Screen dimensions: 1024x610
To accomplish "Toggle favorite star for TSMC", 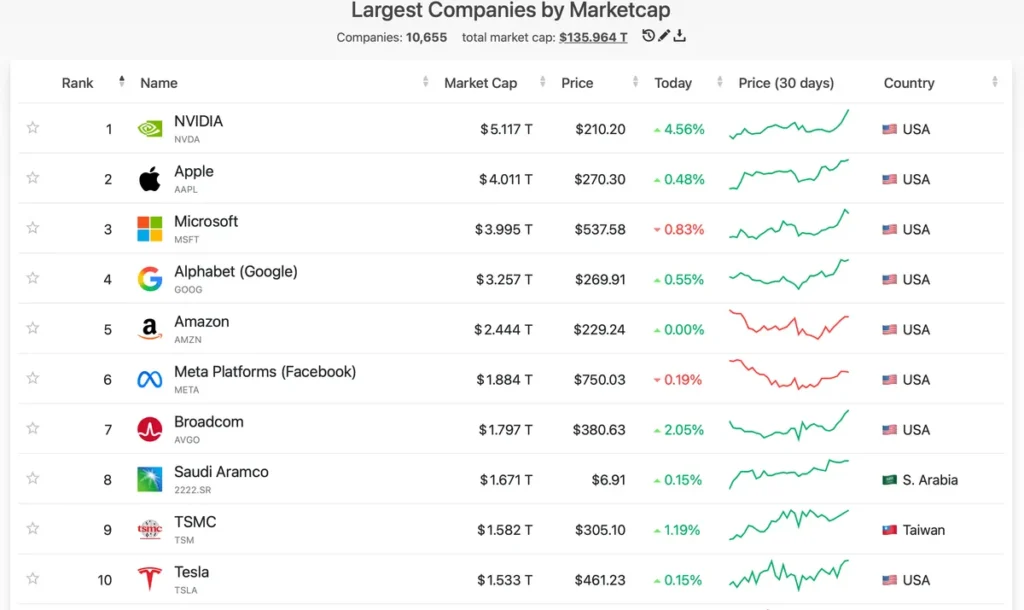I will 33,528.
